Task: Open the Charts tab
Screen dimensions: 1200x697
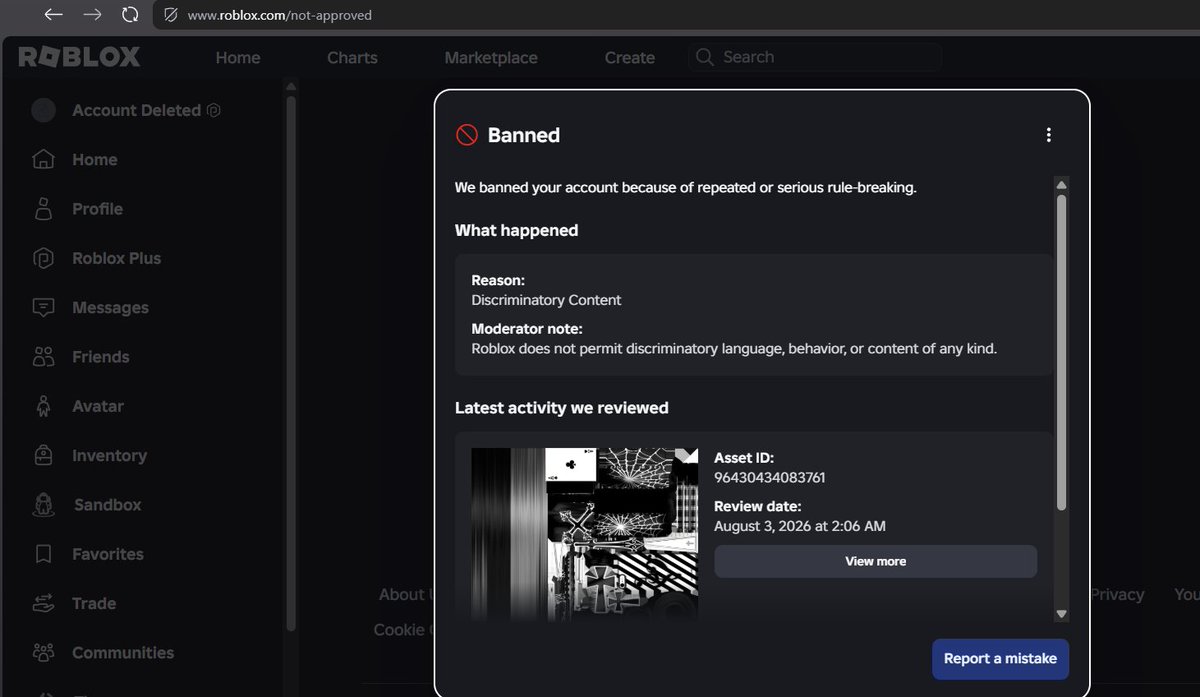Action: (x=352, y=57)
